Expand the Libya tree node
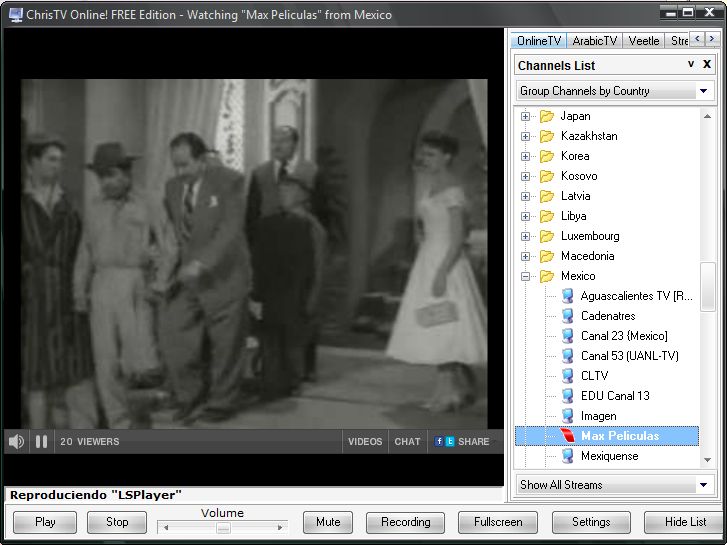Image resolution: width=727 pixels, height=545 pixels. coord(525,216)
